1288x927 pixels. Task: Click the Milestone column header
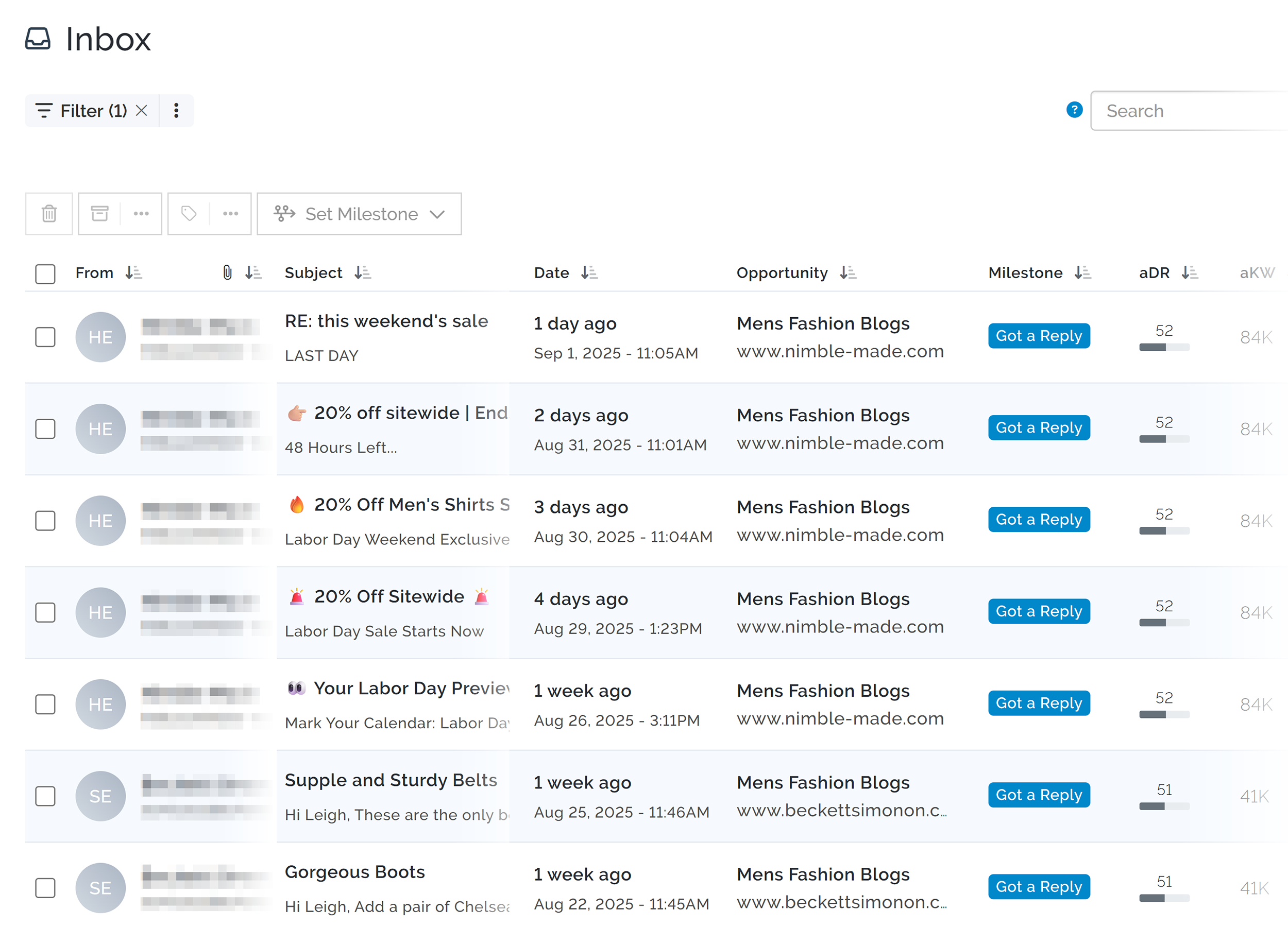pos(1026,273)
